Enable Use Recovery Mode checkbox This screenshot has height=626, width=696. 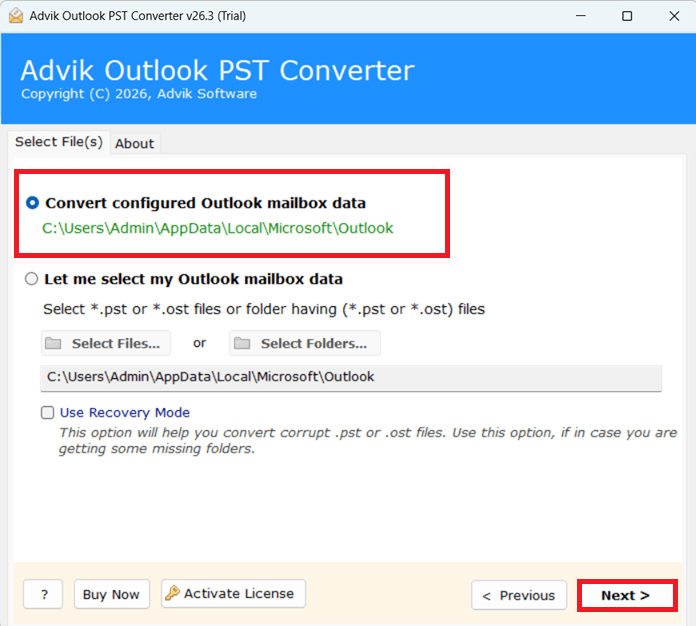tap(47, 412)
